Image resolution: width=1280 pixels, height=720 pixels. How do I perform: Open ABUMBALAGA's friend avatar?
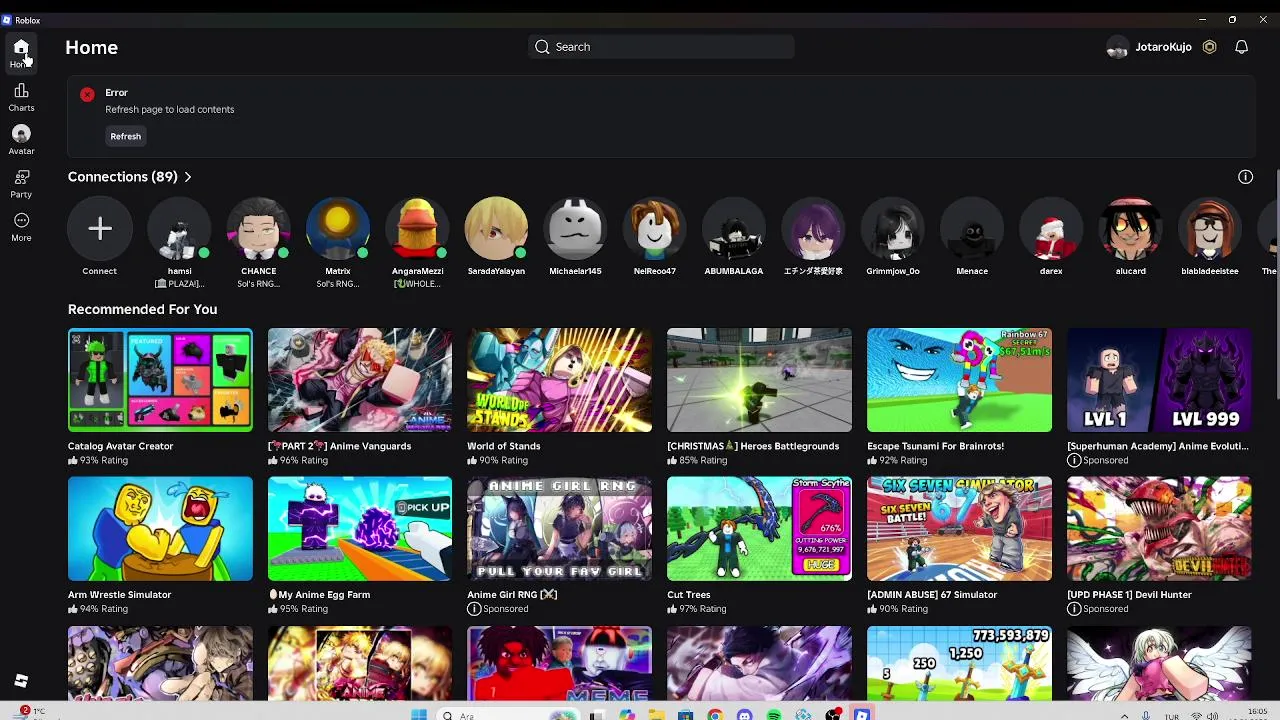click(733, 229)
